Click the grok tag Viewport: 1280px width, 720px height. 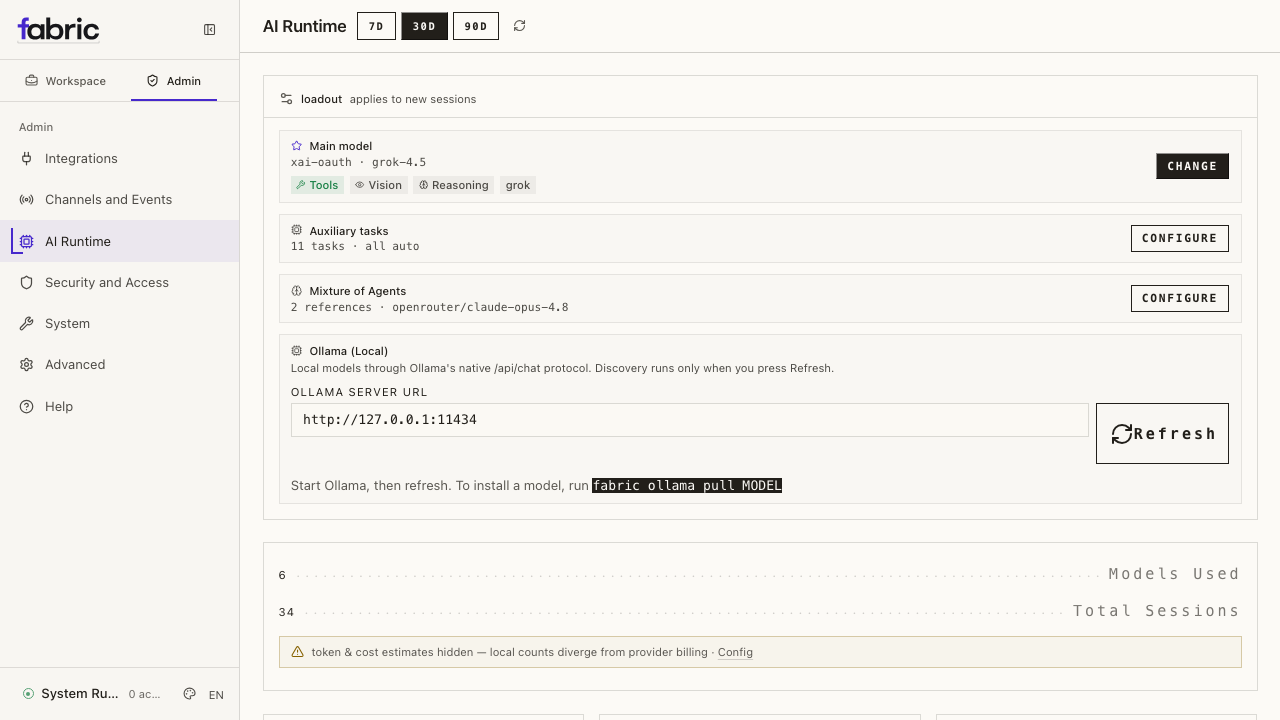pyautogui.click(x=518, y=185)
